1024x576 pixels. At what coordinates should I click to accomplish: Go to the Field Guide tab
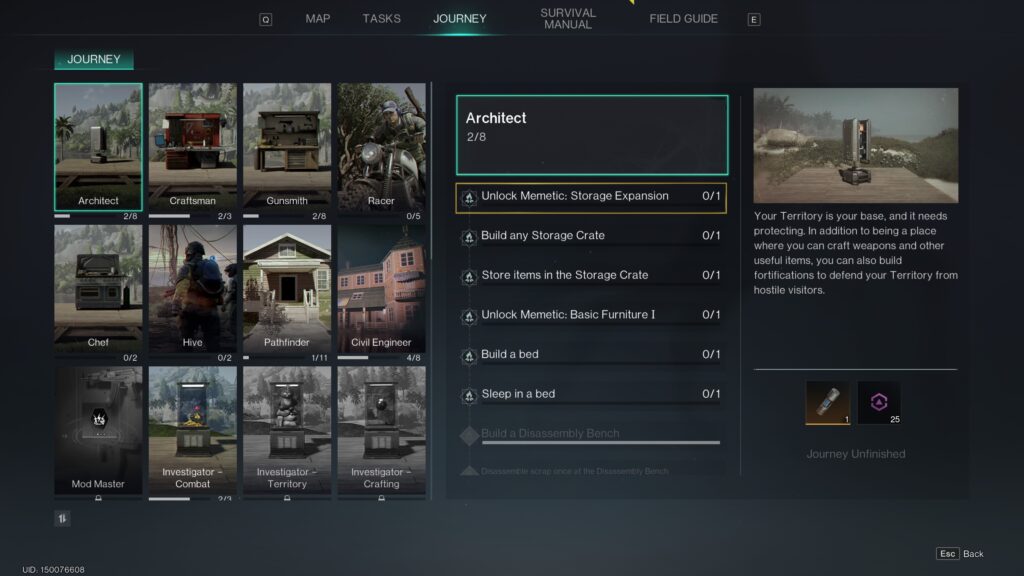tap(683, 19)
